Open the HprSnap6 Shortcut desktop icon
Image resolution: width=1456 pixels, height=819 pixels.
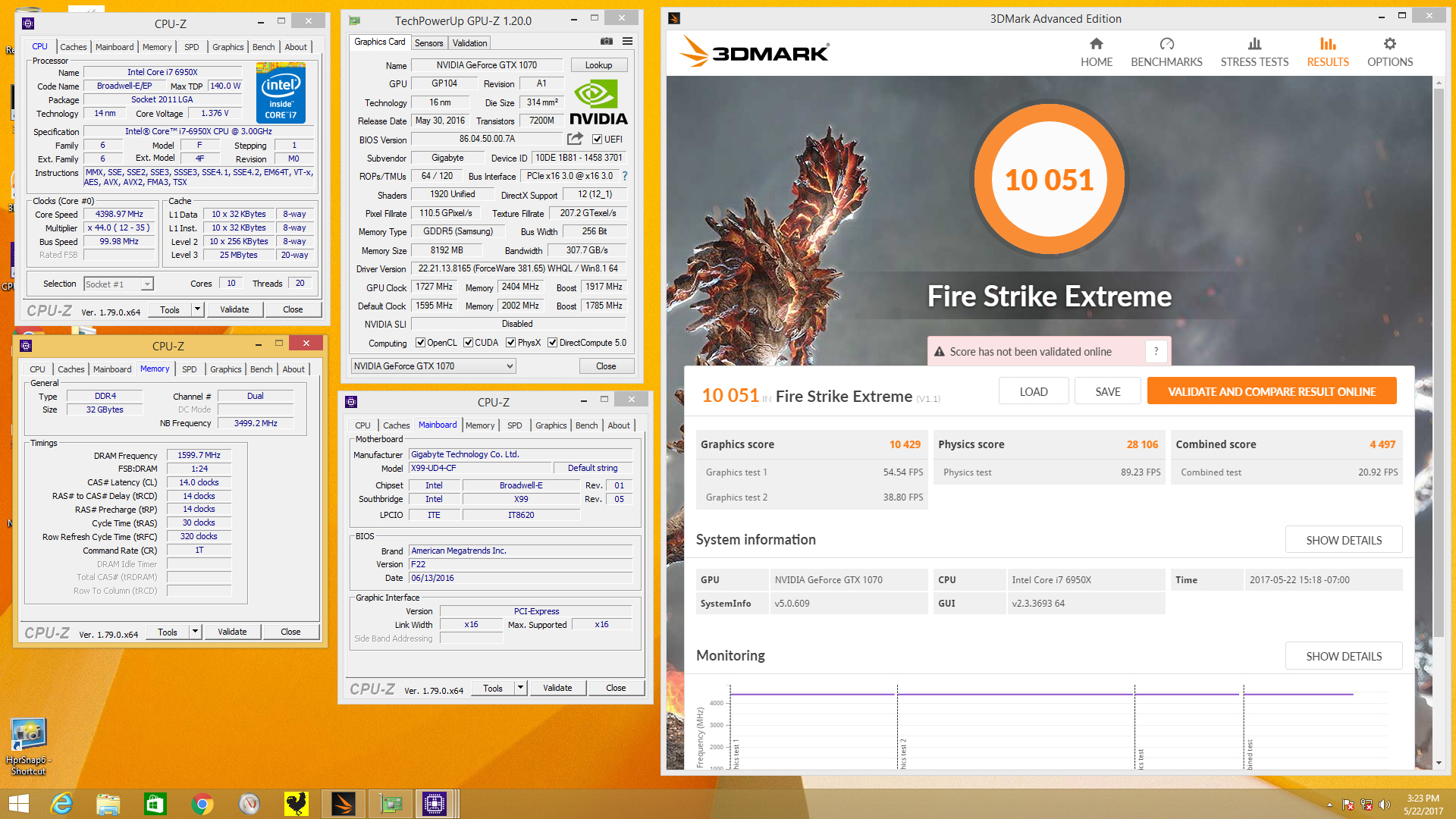point(28,747)
